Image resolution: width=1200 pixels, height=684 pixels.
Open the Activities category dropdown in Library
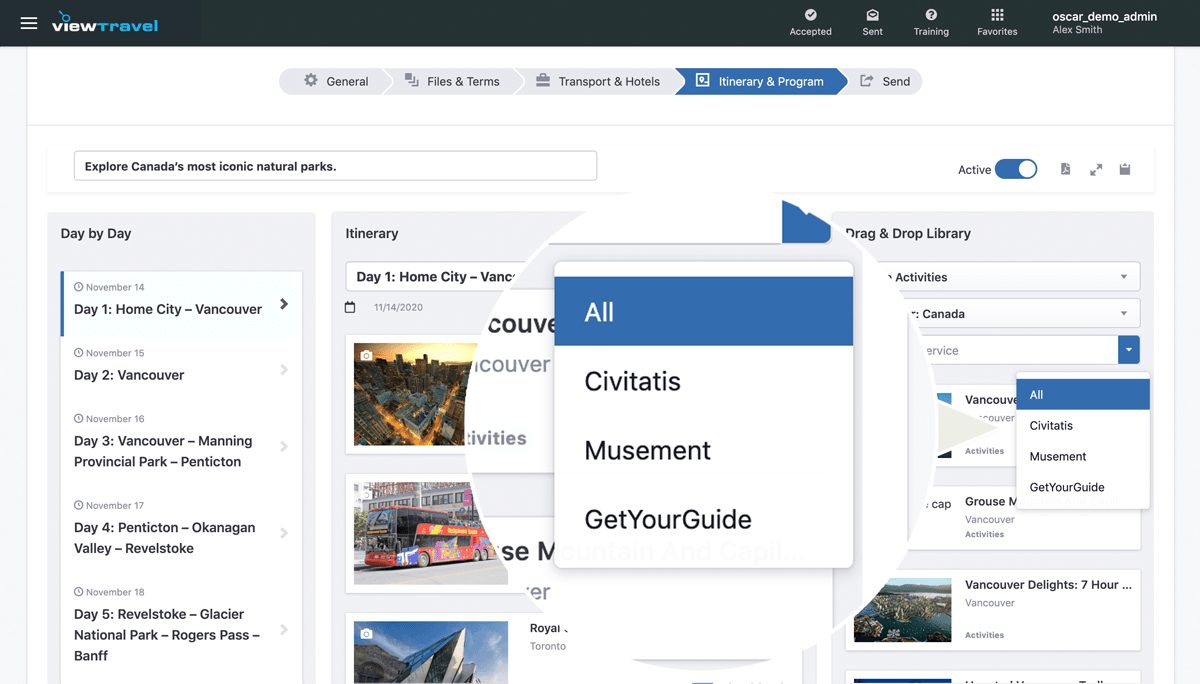[x=1010, y=277]
